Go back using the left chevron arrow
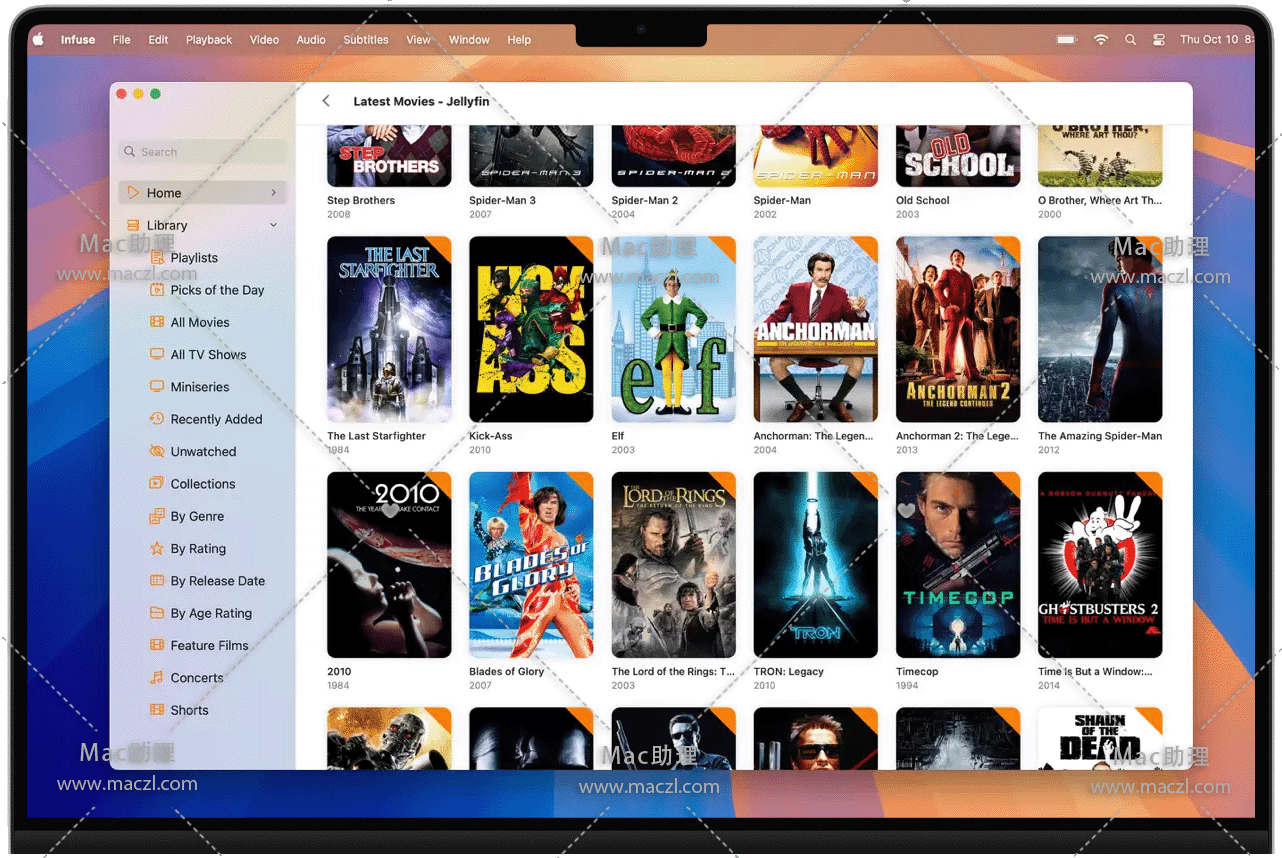This screenshot has height=858, width=1282. pyautogui.click(x=326, y=101)
